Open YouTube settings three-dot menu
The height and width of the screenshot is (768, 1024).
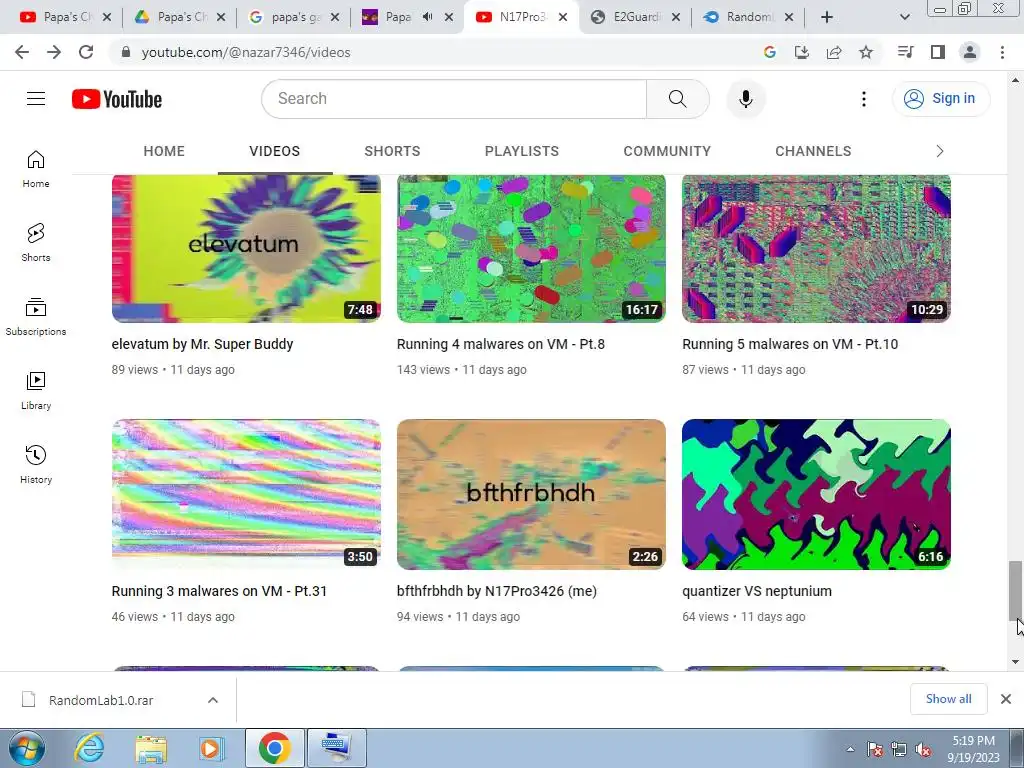coord(863,99)
